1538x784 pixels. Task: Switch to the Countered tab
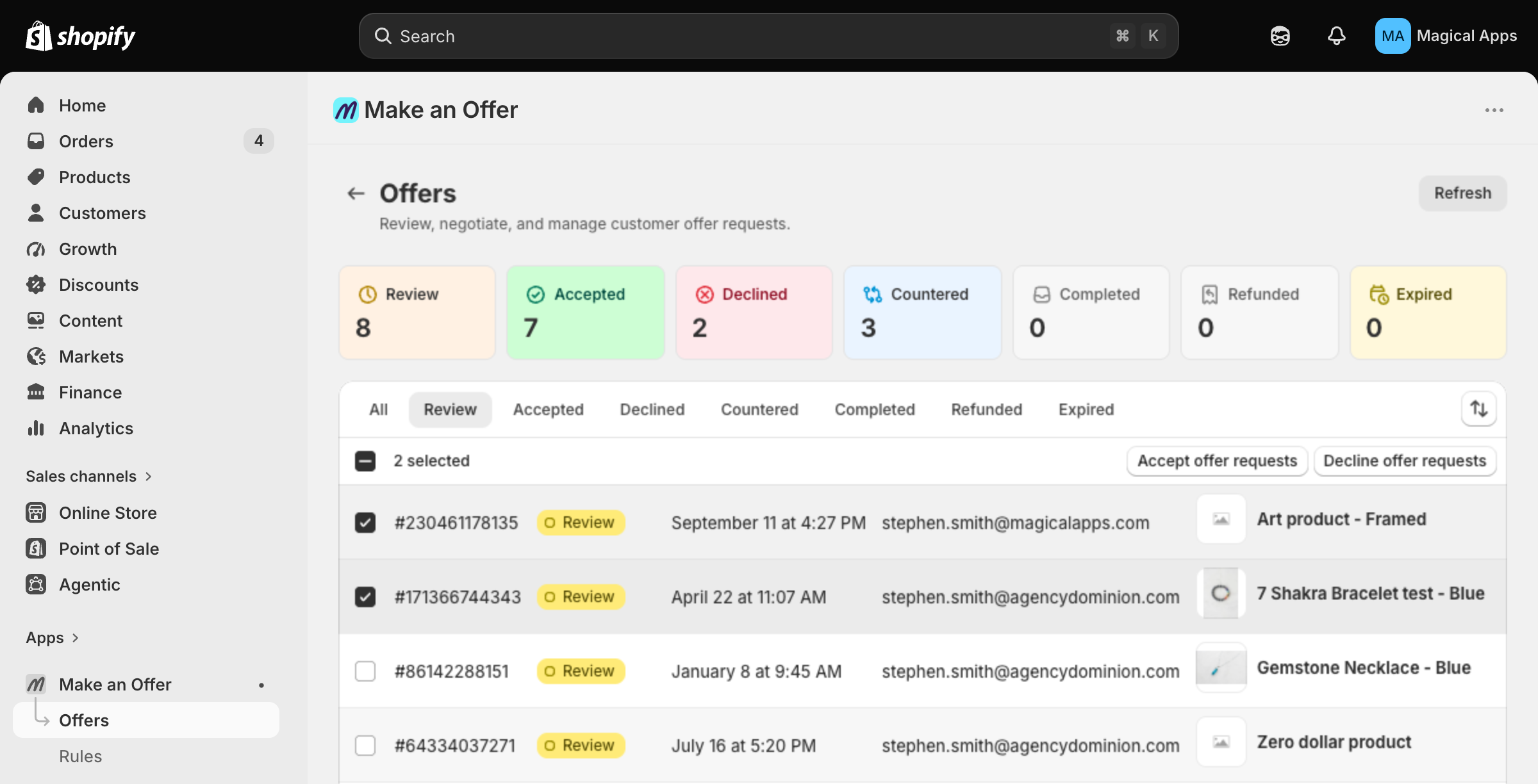tap(759, 409)
